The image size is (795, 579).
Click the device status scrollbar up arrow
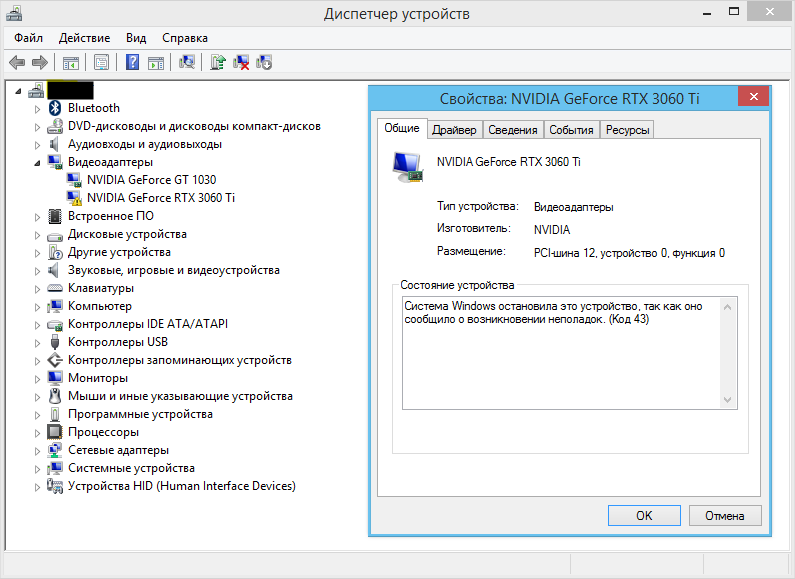pos(728,307)
